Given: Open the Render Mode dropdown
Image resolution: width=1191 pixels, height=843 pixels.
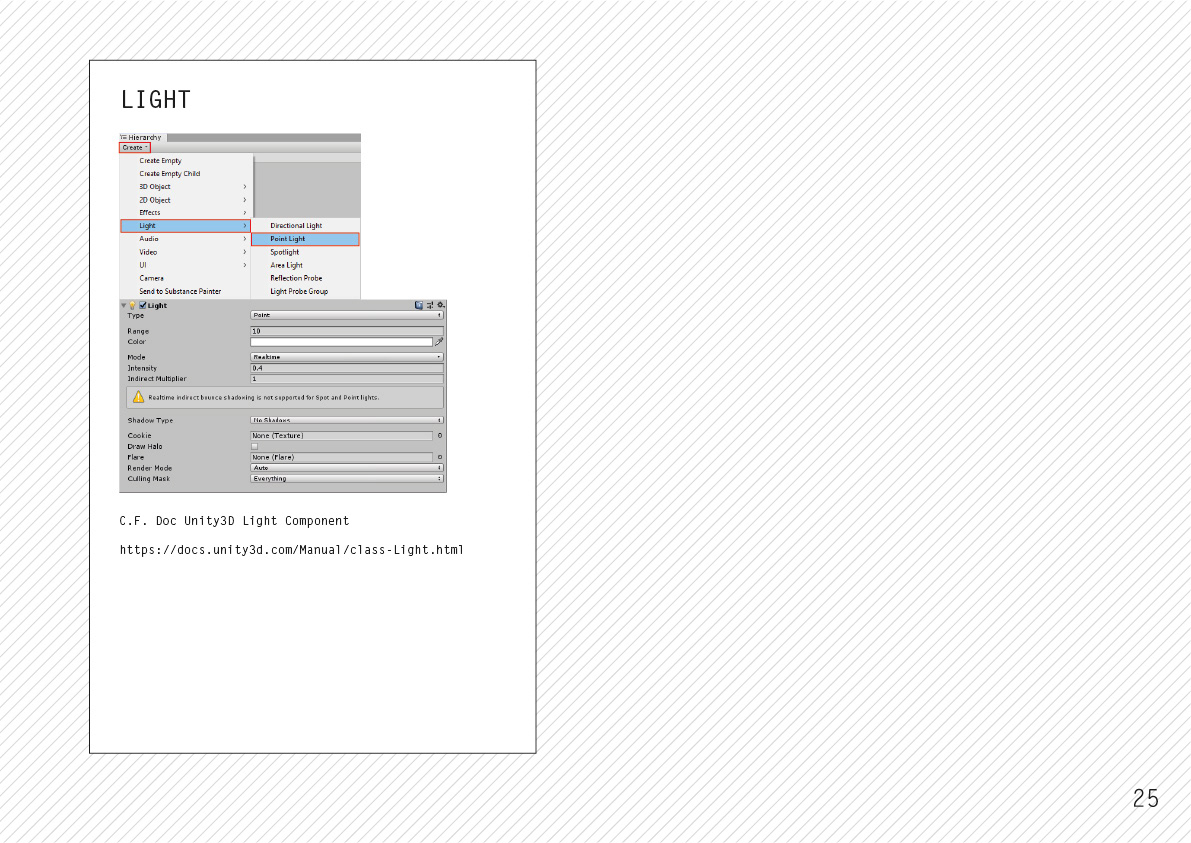Looking at the screenshot, I should point(347,468).
